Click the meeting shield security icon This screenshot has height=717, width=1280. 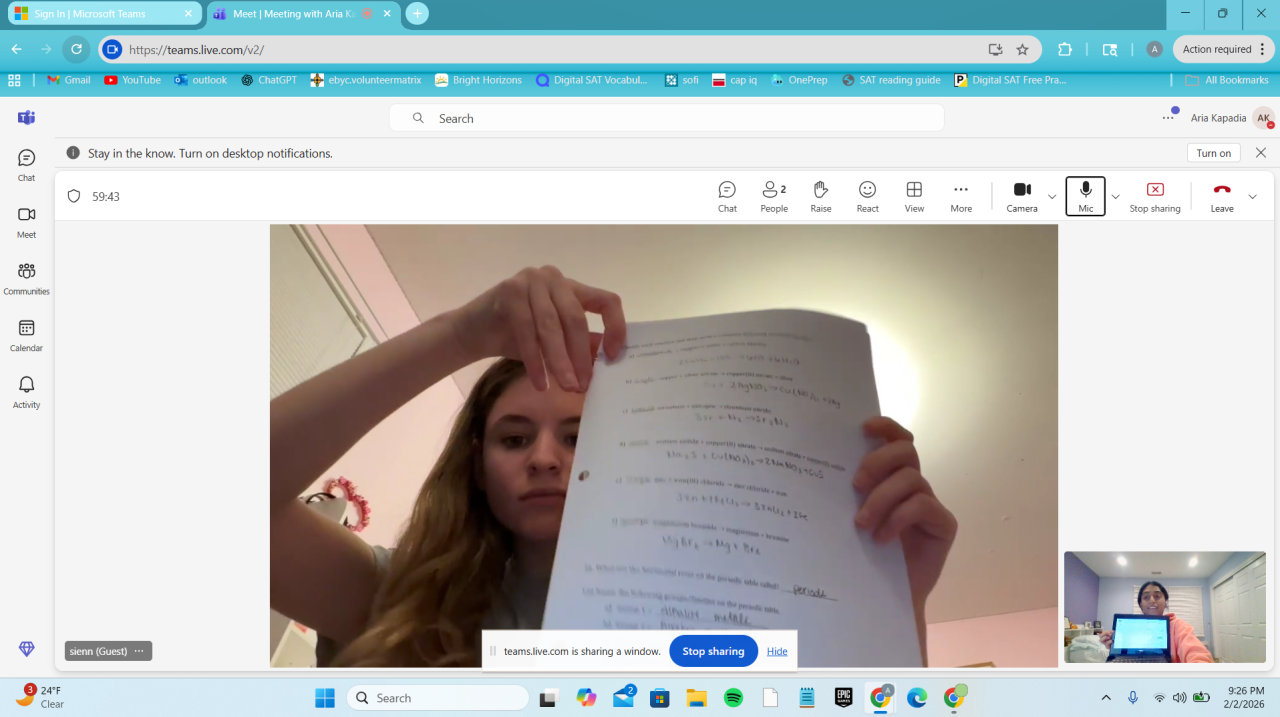click(74, 197)
